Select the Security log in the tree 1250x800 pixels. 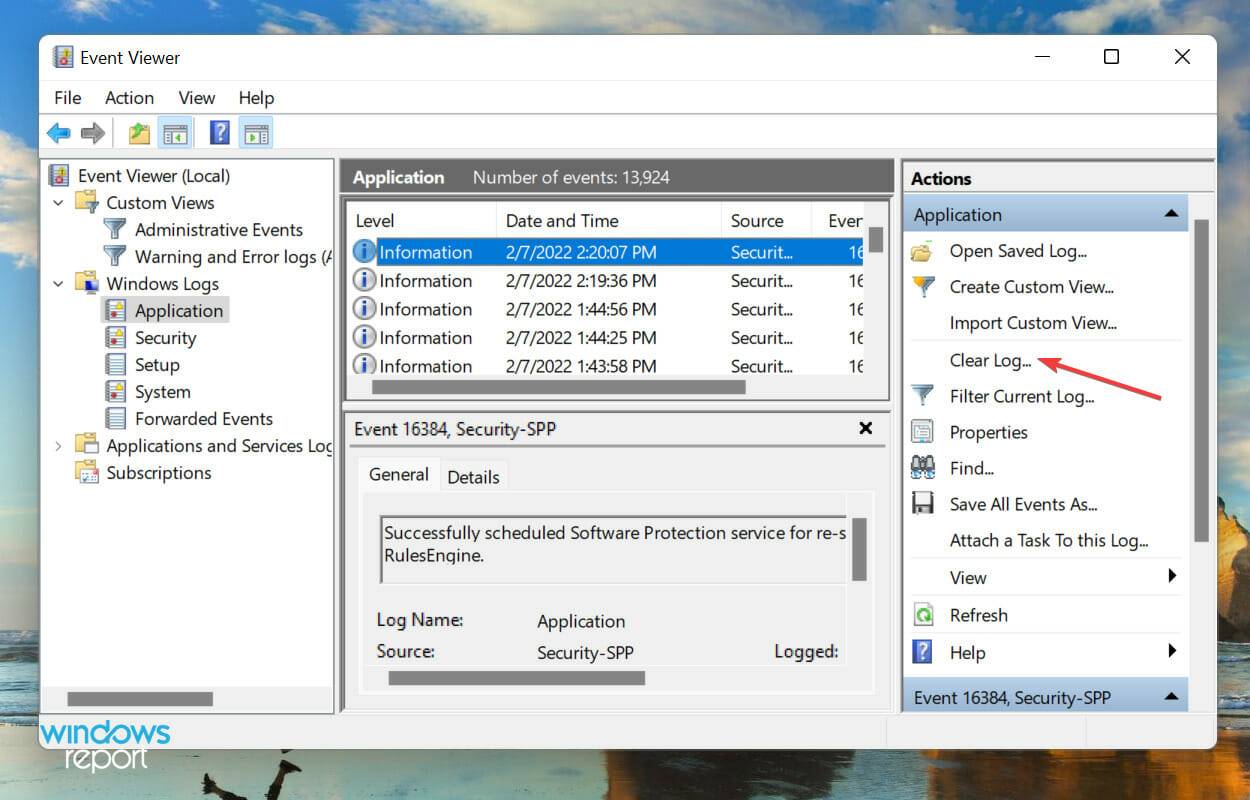[165, 337]
